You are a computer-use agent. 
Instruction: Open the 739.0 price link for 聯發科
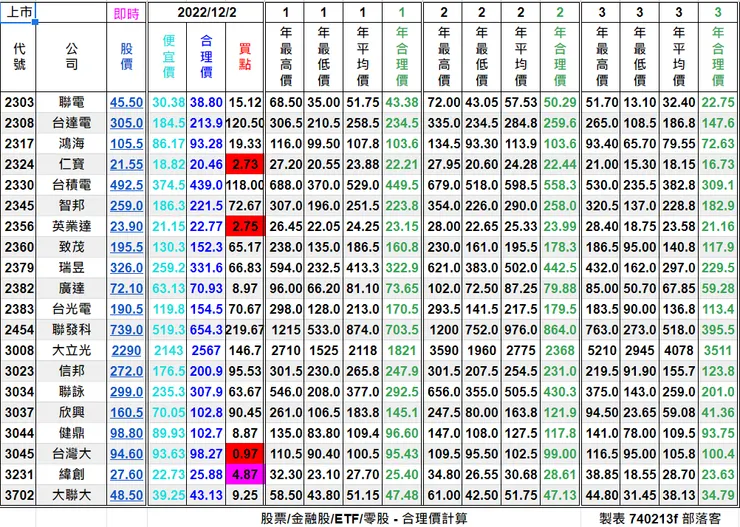[126, 330]
